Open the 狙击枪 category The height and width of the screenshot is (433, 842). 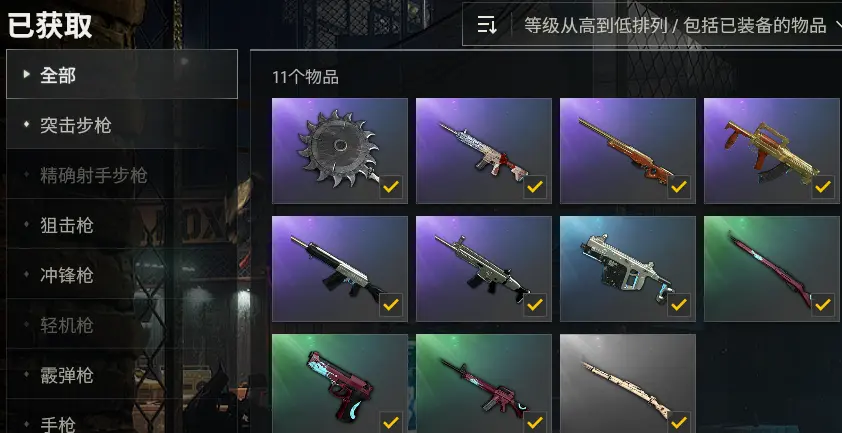tap(122, 225)
